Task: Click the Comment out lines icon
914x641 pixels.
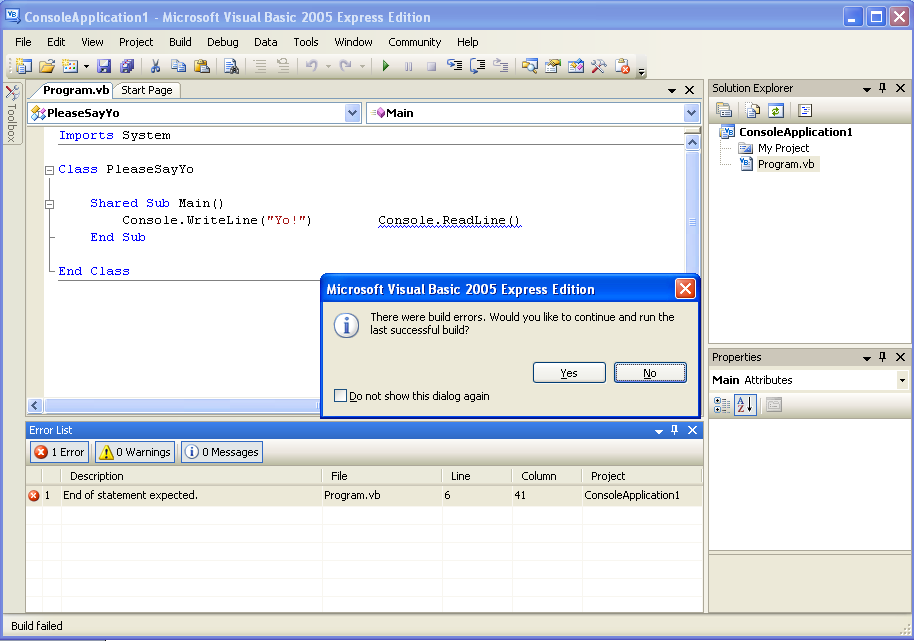Action: click(260, 66)
